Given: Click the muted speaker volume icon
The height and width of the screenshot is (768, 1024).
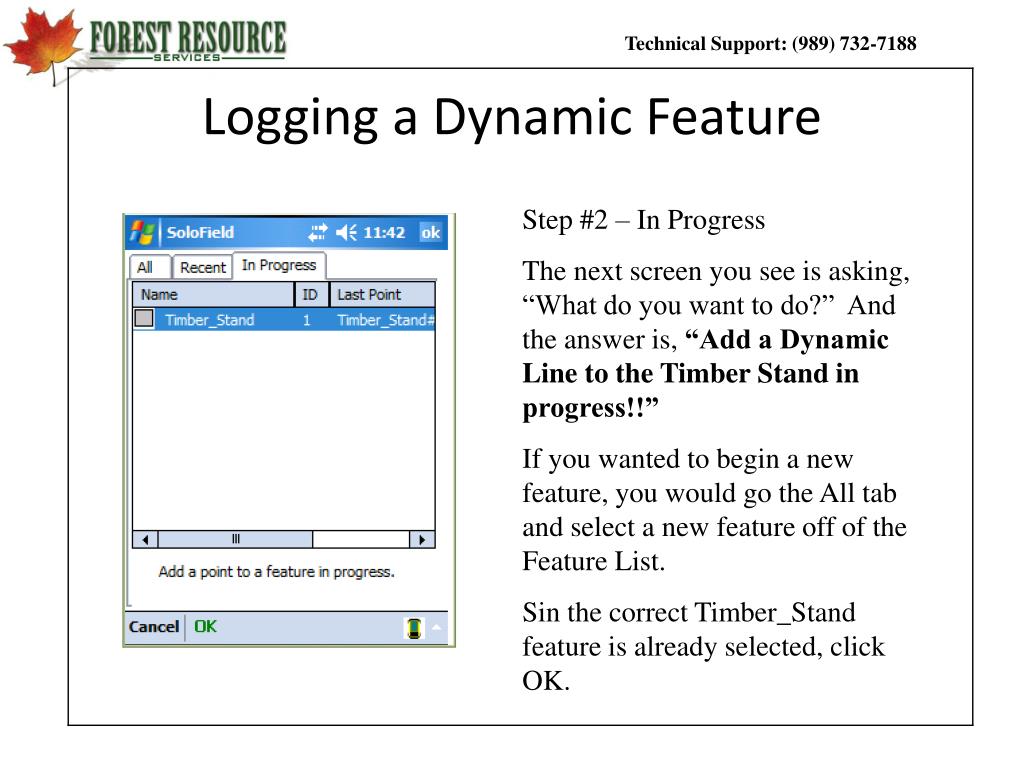Looking at the screenshot, I should coord(347,232).
